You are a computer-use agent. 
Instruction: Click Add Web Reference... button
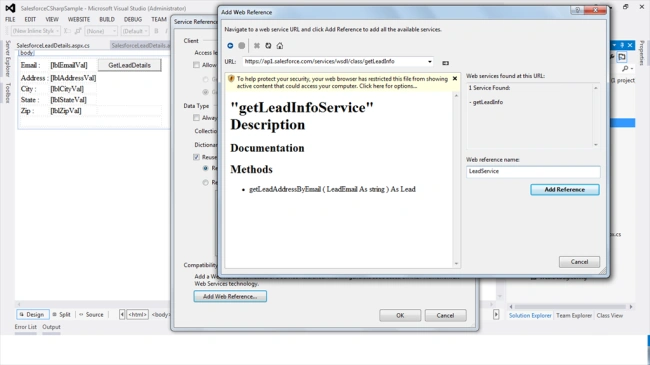pyautogui.click(x=230, y=296)
